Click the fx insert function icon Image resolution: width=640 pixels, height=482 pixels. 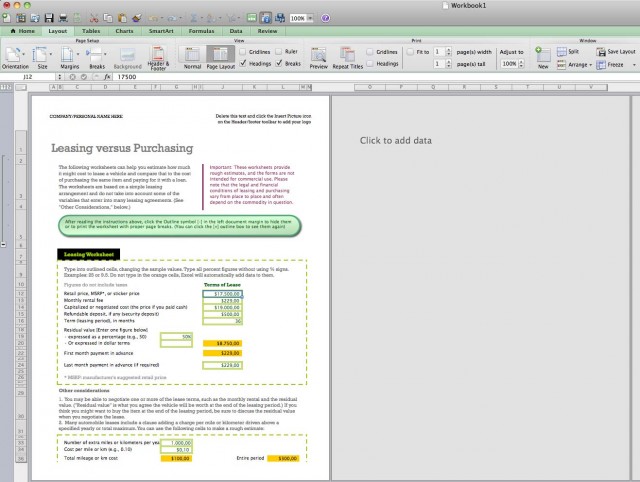107,77
